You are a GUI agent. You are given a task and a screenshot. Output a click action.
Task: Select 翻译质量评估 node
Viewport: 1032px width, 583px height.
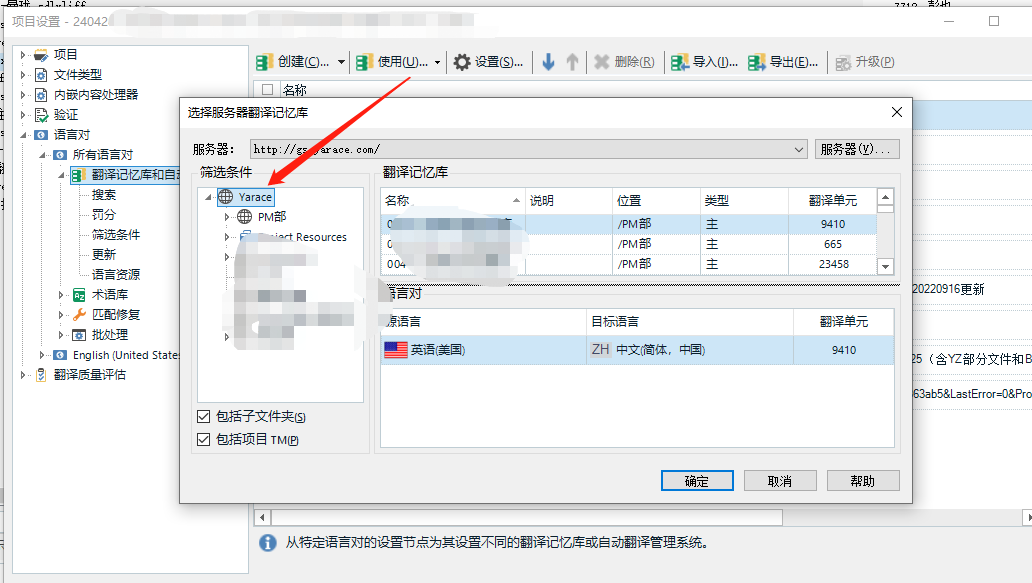[90, 374]
